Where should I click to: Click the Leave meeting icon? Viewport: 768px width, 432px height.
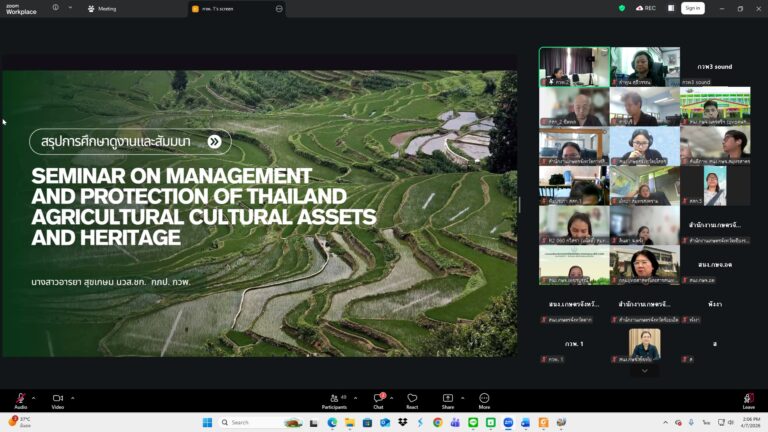pyautogui.click(x=749, y=398)
